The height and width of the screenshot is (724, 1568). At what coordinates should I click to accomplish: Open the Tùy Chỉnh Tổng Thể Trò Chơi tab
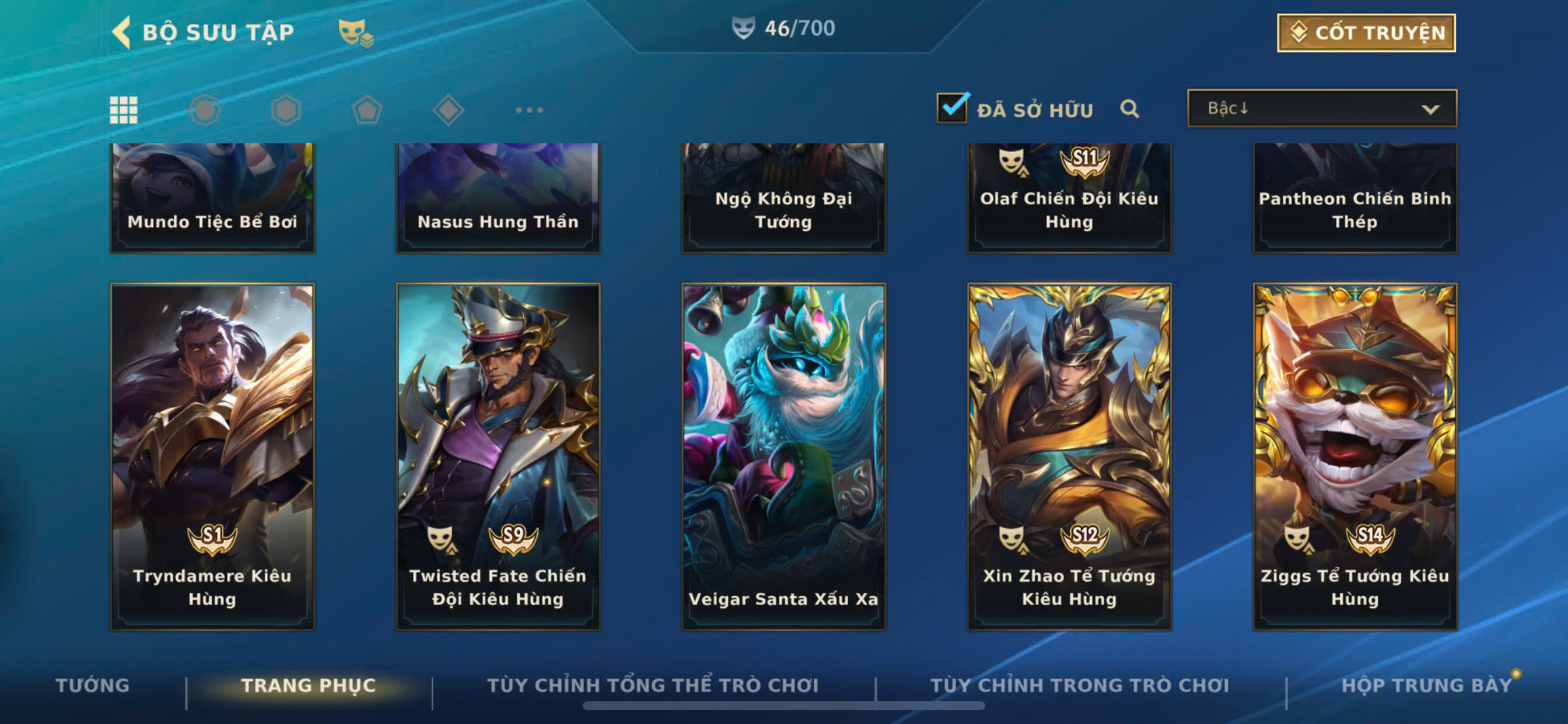click(x=653, y=685)
